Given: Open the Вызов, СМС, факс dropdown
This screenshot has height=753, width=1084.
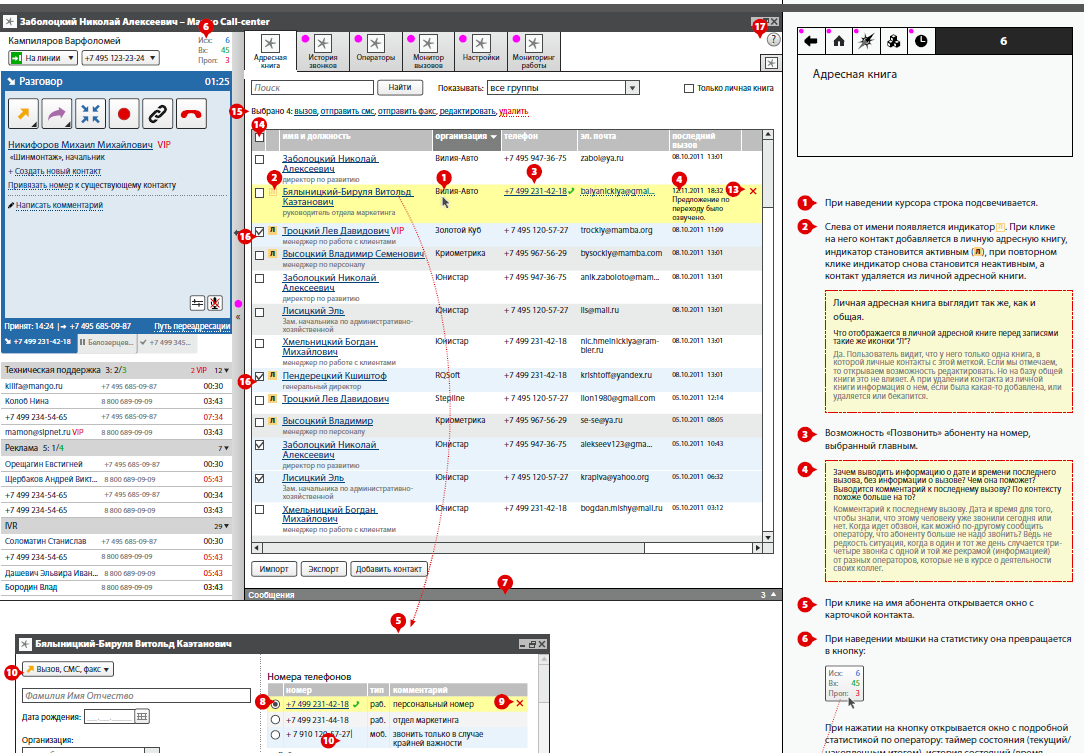Looking at the screenshot, I should click(x=68, y=669).
